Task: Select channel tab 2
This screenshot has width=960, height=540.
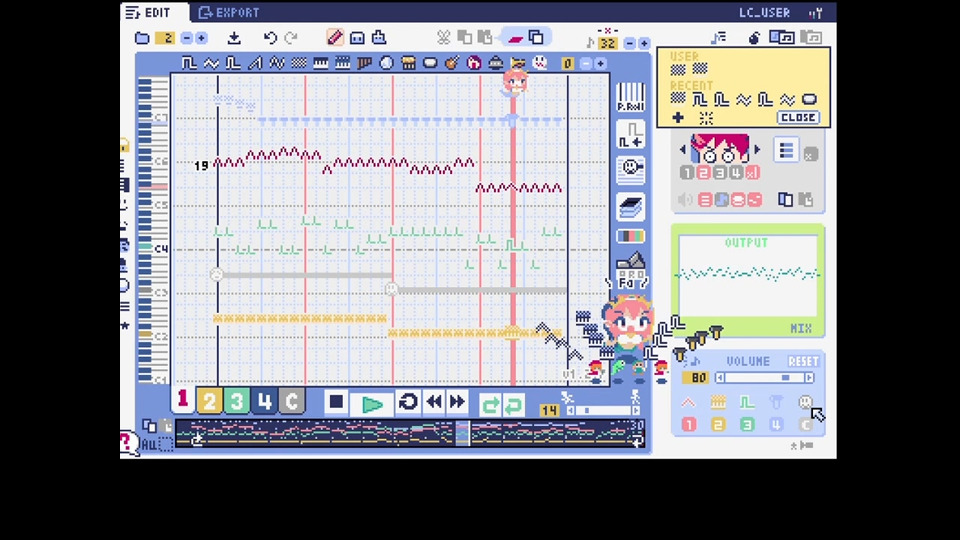Action: [x=209, y=401]
